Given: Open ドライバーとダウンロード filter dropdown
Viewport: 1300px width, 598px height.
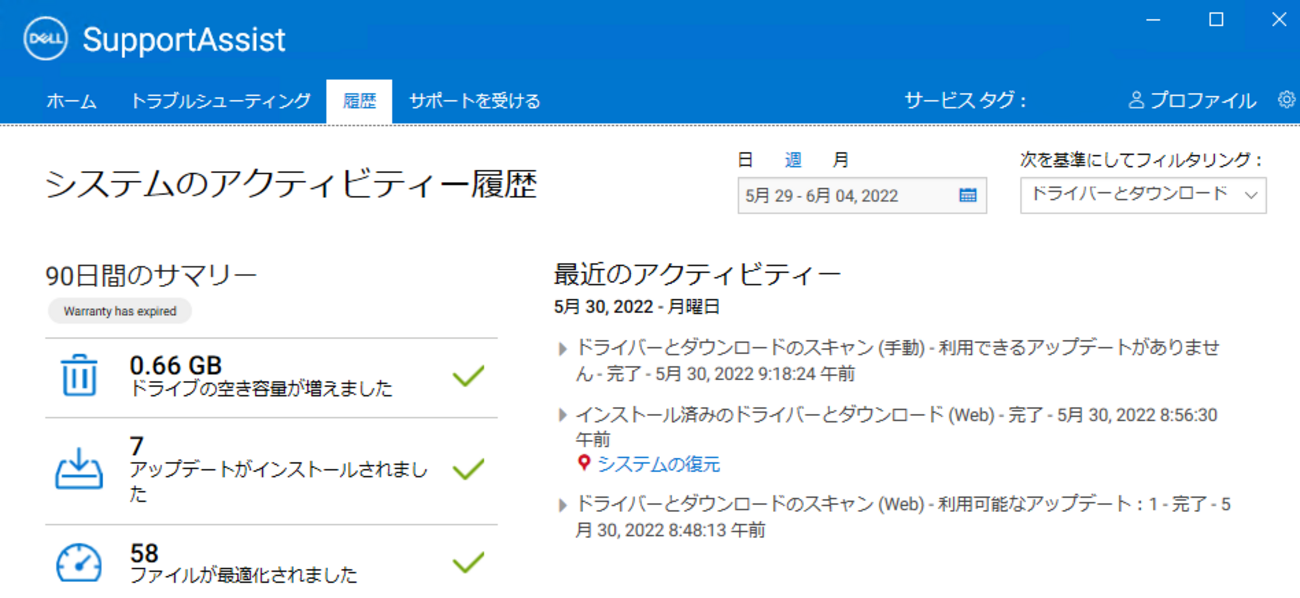Looking at the screenshot, I should pyautogui.click(x=1143, y=195).
